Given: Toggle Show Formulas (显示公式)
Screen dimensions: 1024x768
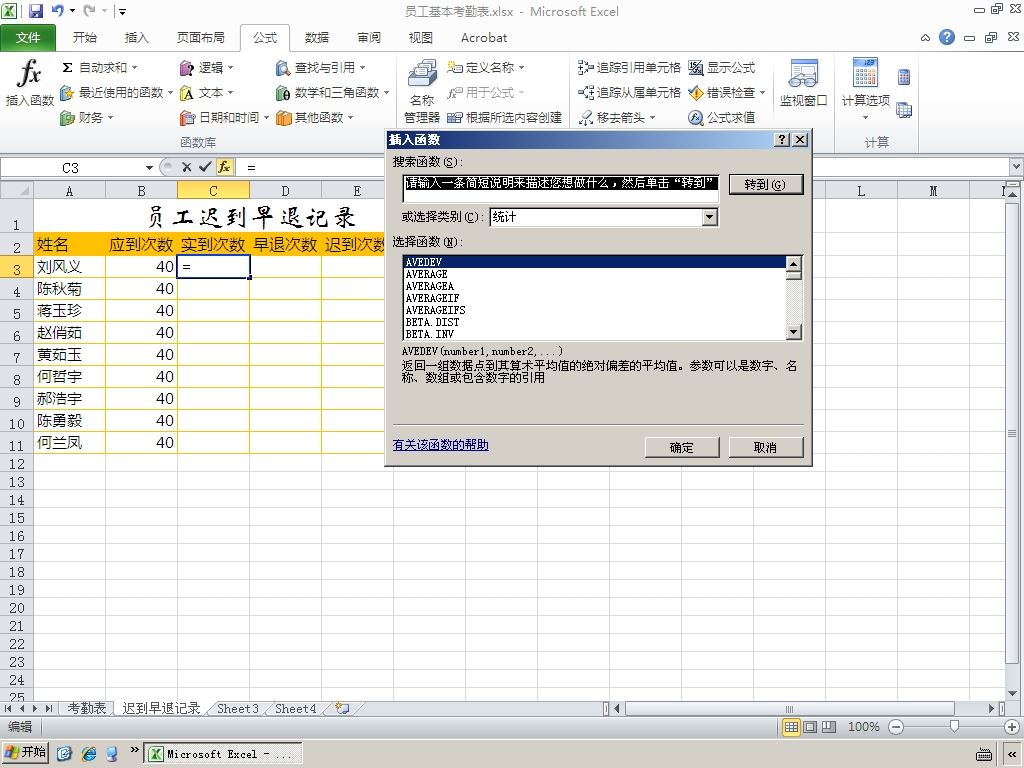Looking at the screenshot, I should tap(722, 67).
